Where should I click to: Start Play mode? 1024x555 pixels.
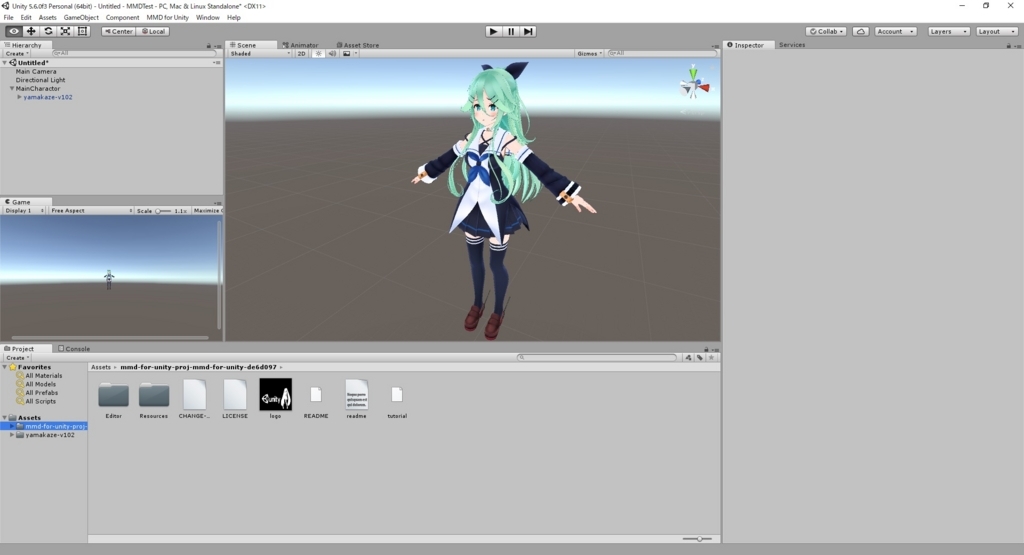(x=493, y=31)
